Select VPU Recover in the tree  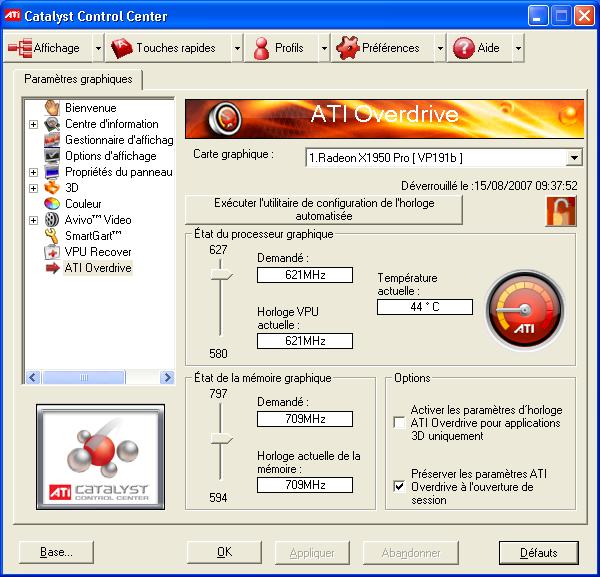coord(98,252)
